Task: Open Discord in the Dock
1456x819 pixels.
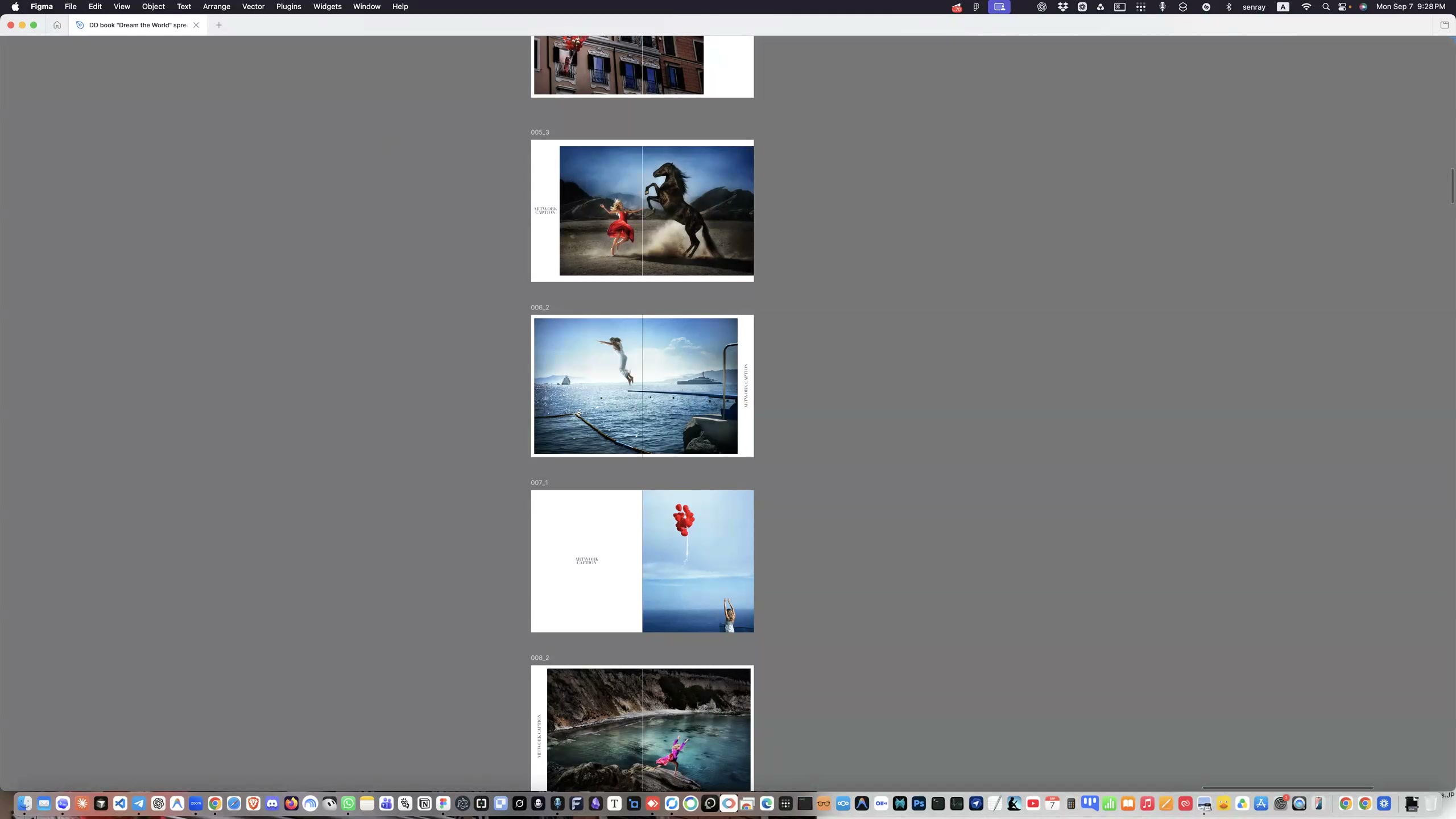Action: click(x=272, y=804)
